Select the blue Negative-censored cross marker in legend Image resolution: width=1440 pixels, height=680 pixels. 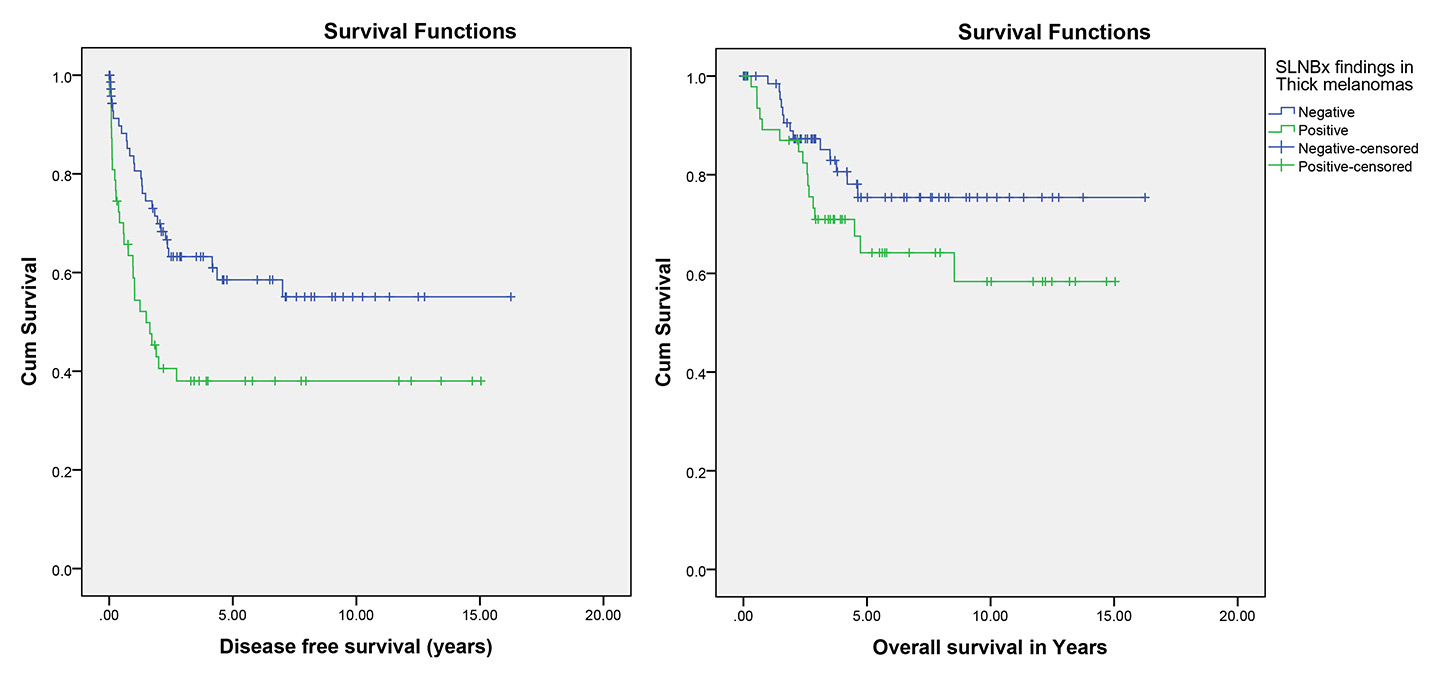[1281, 148]
